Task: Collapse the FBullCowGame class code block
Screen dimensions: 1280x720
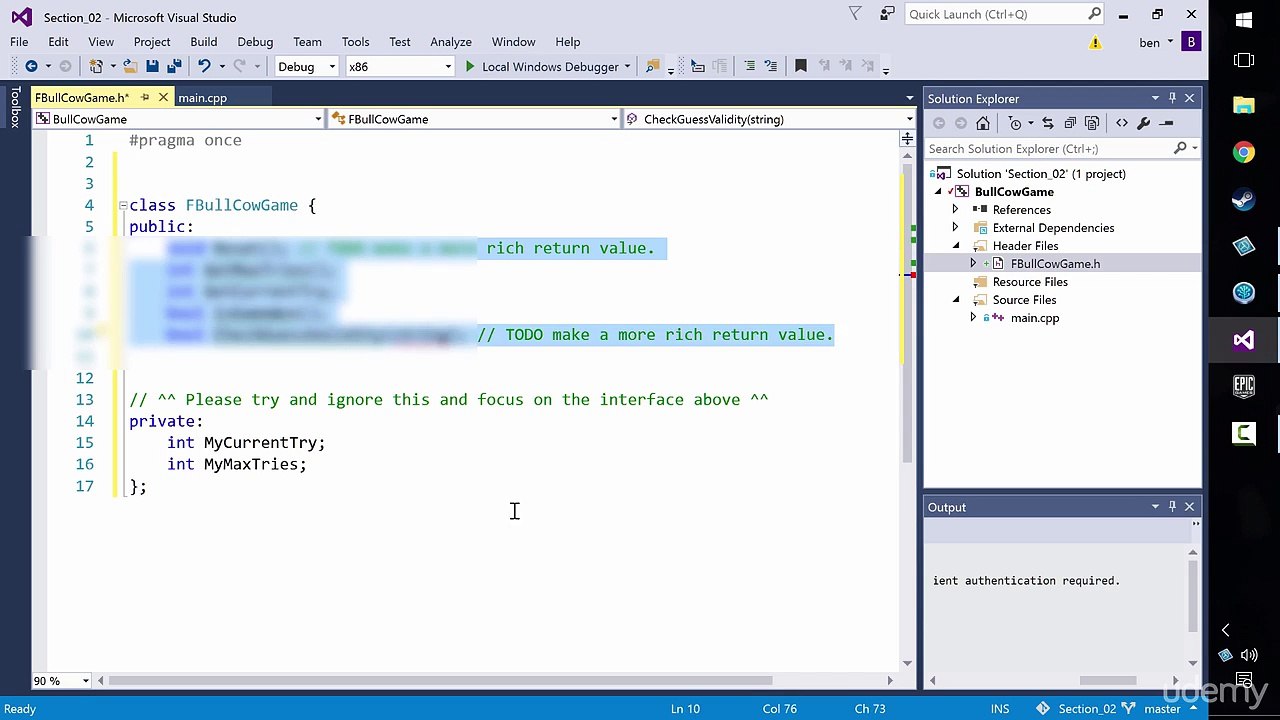Action: (123, 205)
